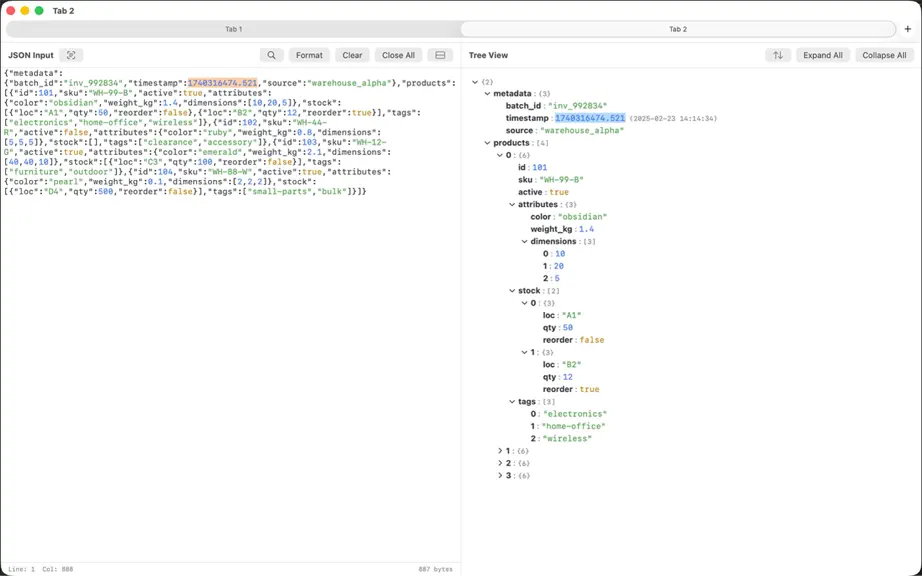Collapse the metadata node
The image size is (922, 576).
click(487, 93)
